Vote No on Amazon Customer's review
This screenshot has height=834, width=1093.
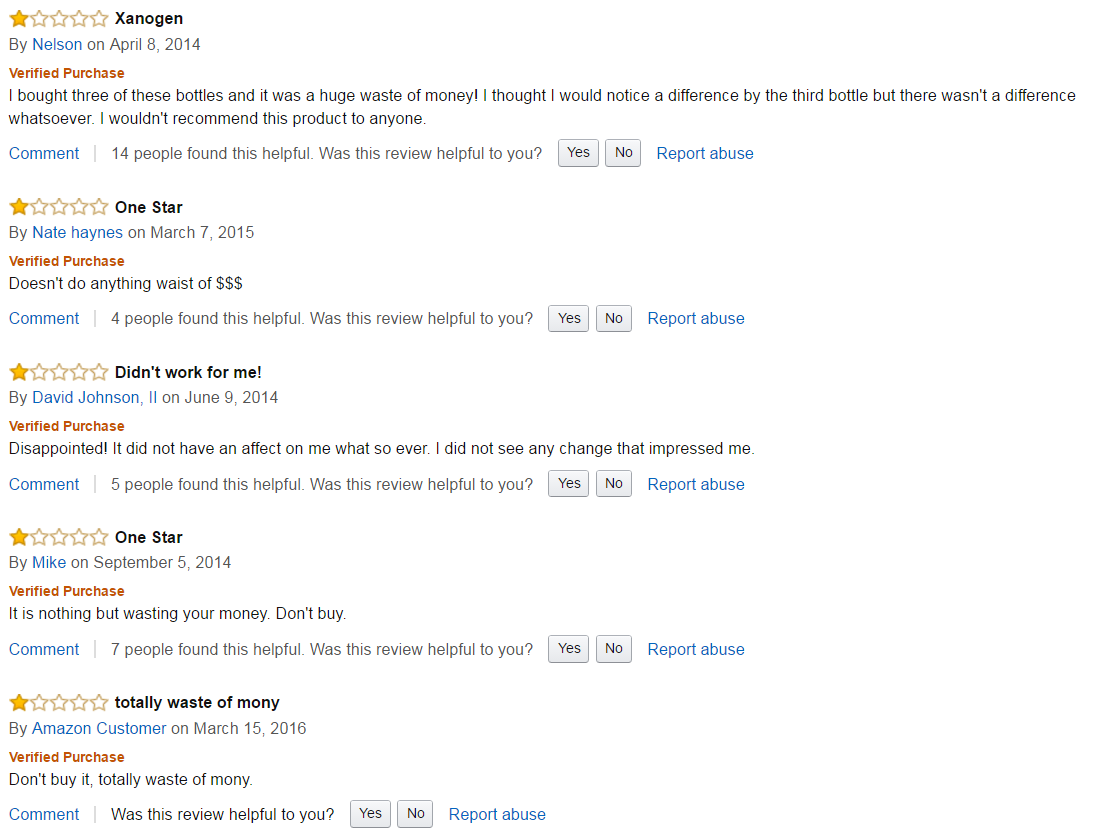click(416, 814)
